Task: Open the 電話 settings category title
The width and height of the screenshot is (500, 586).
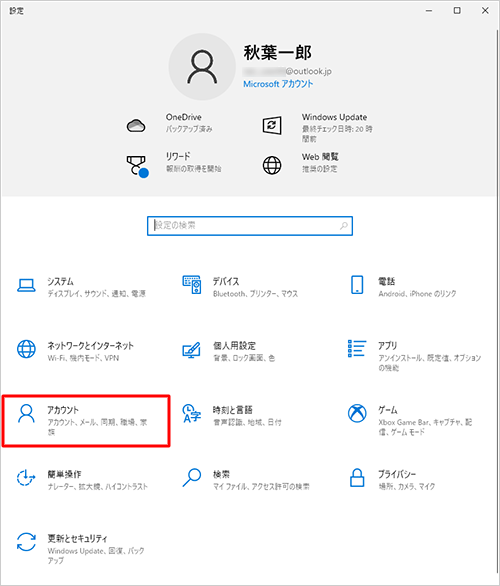Action: coord(386,281)
